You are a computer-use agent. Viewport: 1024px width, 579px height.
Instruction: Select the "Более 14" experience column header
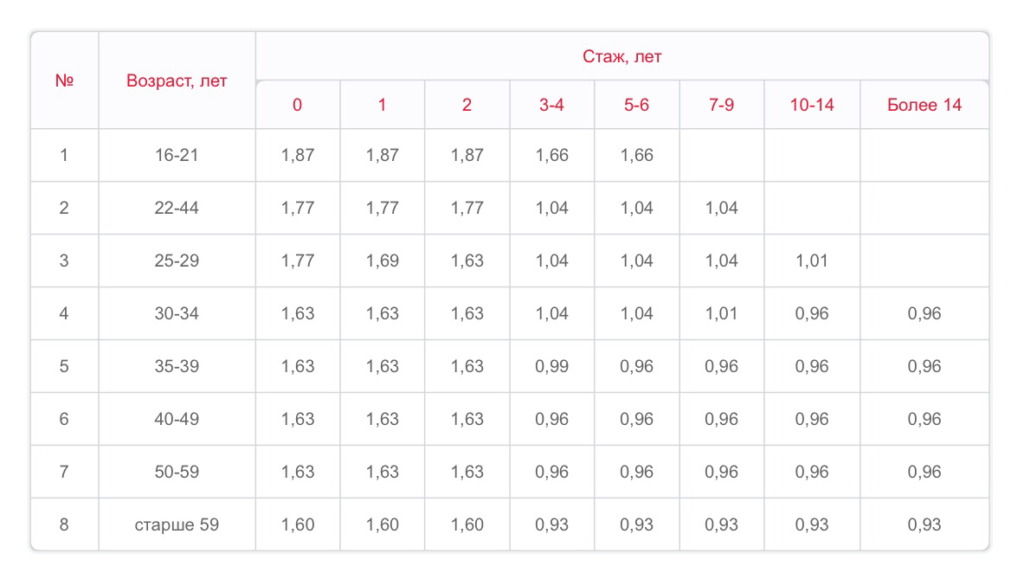click(924, 105)
